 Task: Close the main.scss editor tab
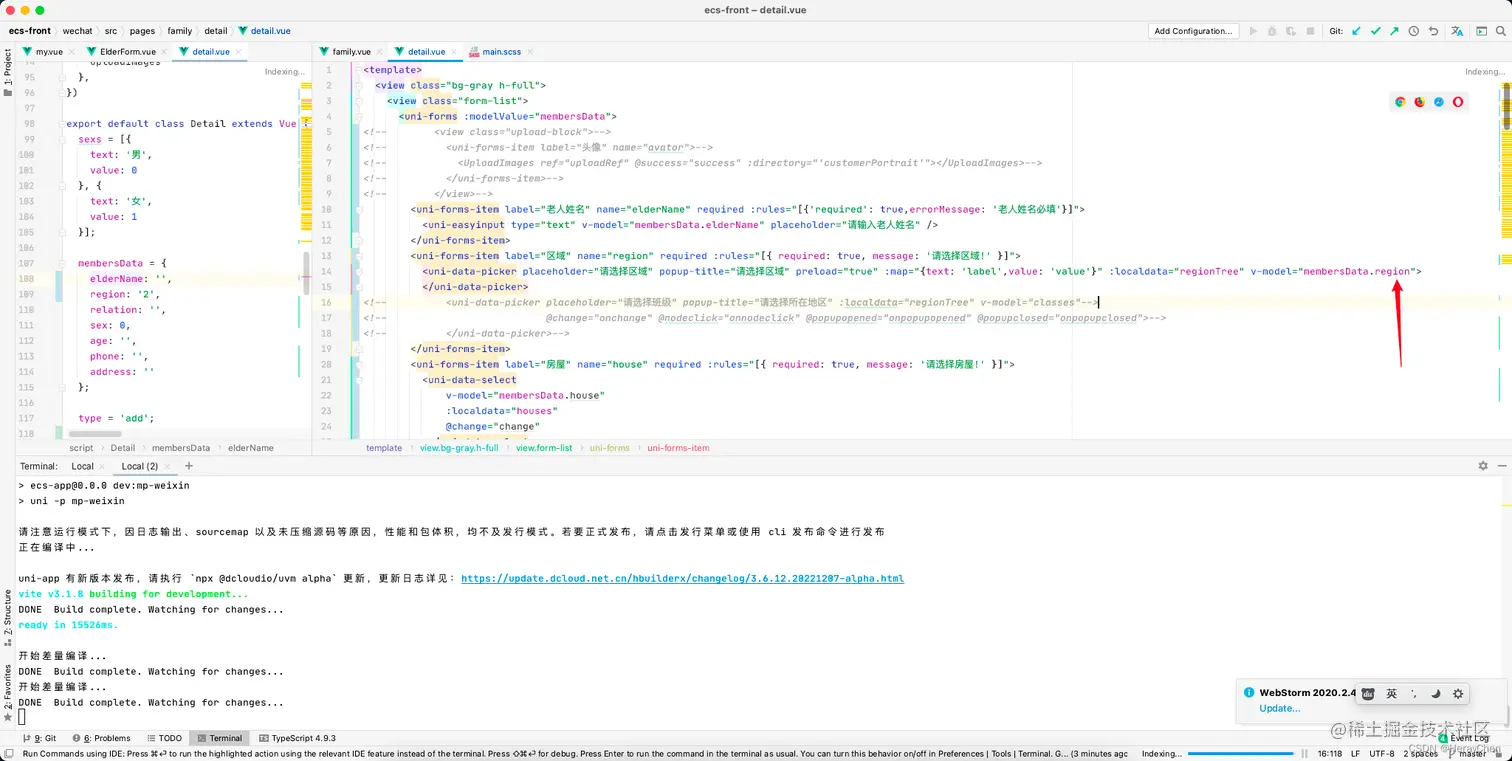pos(530,51)
